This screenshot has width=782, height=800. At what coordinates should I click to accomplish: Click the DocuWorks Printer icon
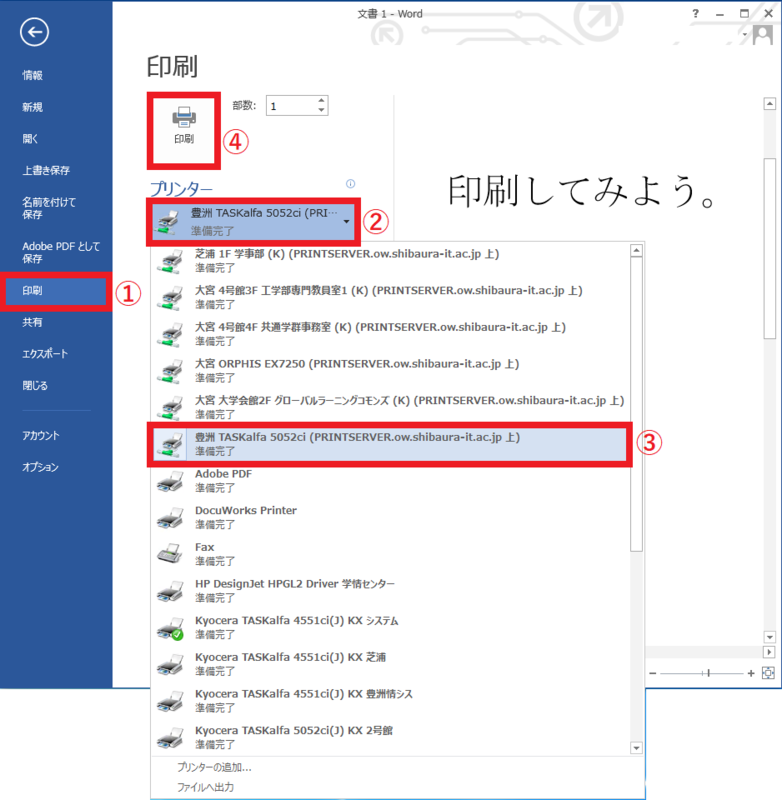170,518
